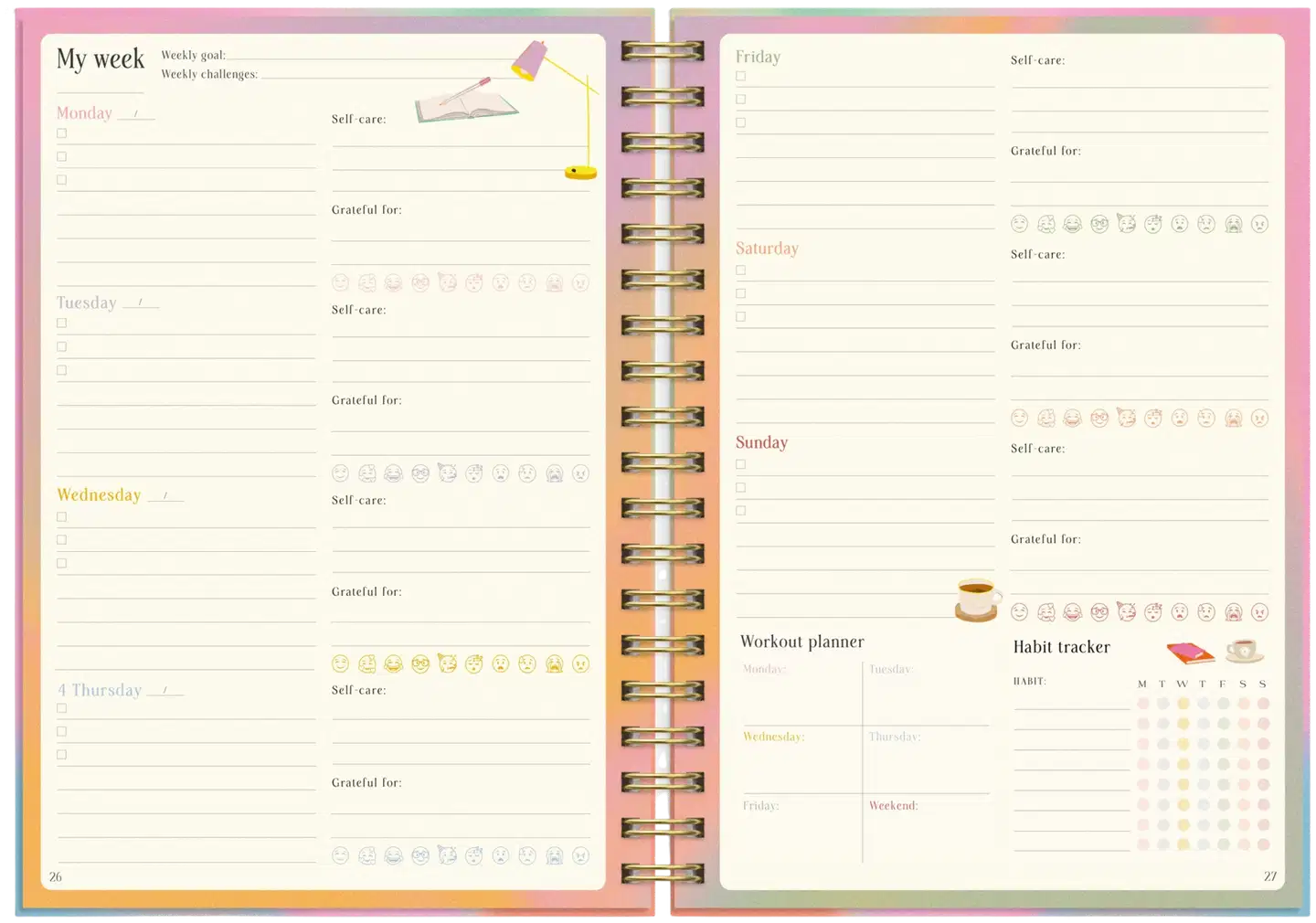Select the crying emoji in Friday's mood row
Image resolution: width=1316 pixels, height=923 pixels.
1233,224
